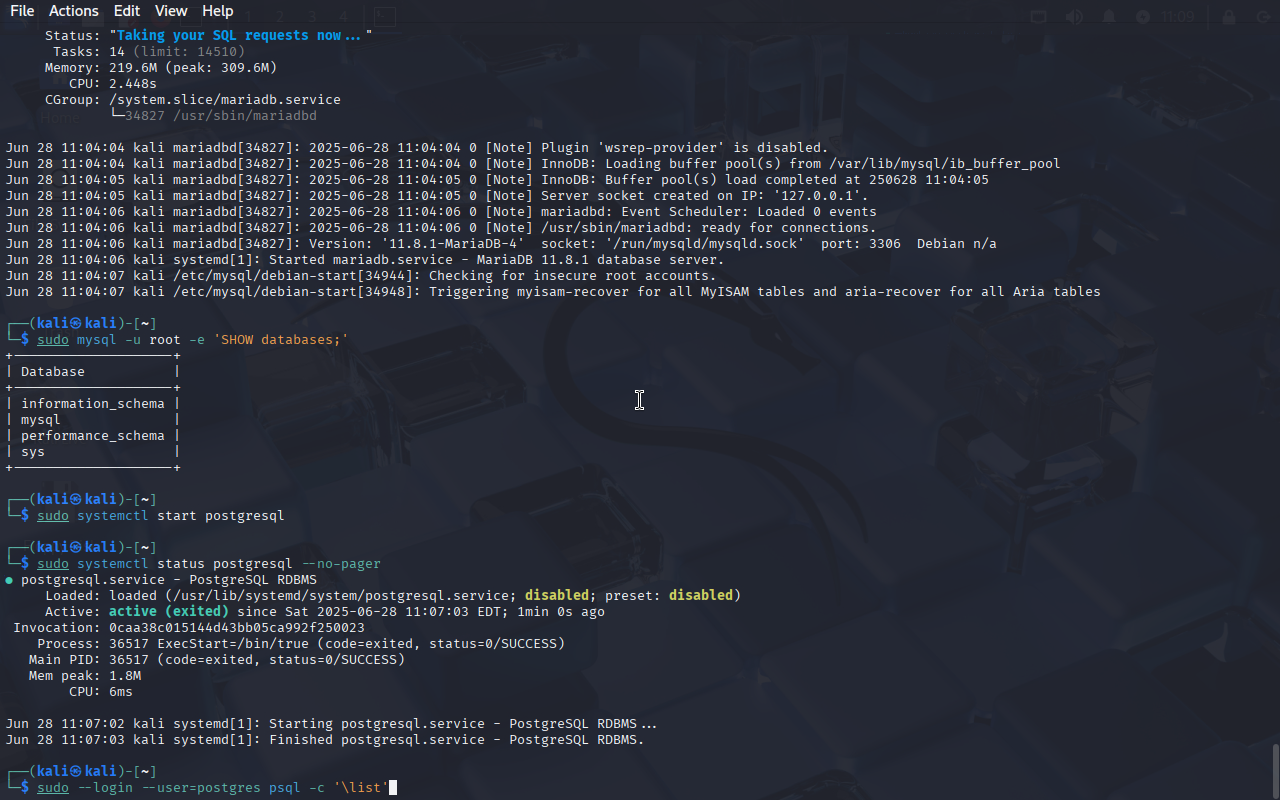Click the 'SHOW databases;' command text

coord(281,340)
